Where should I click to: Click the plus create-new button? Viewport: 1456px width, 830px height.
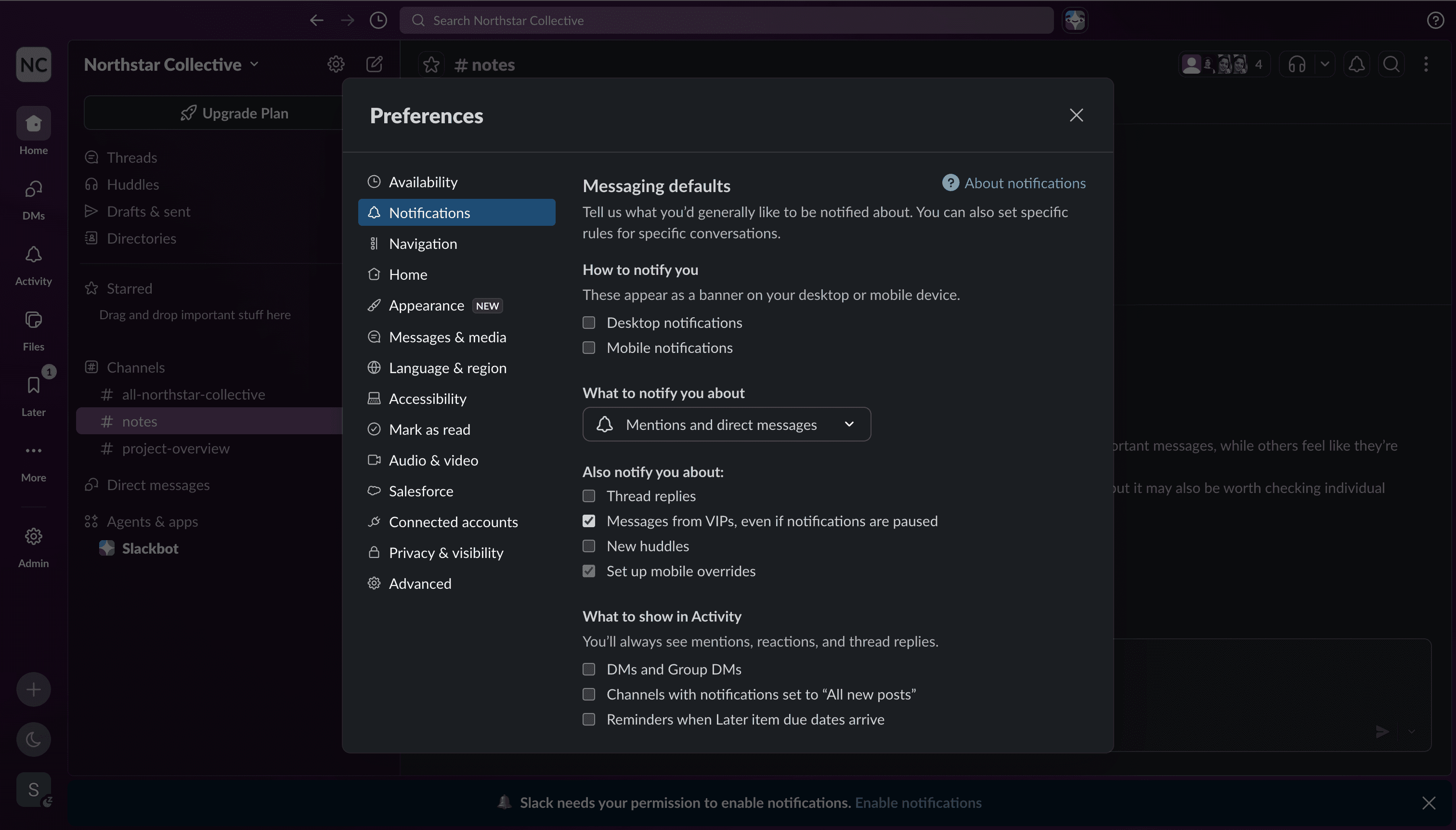coord(34,690)
